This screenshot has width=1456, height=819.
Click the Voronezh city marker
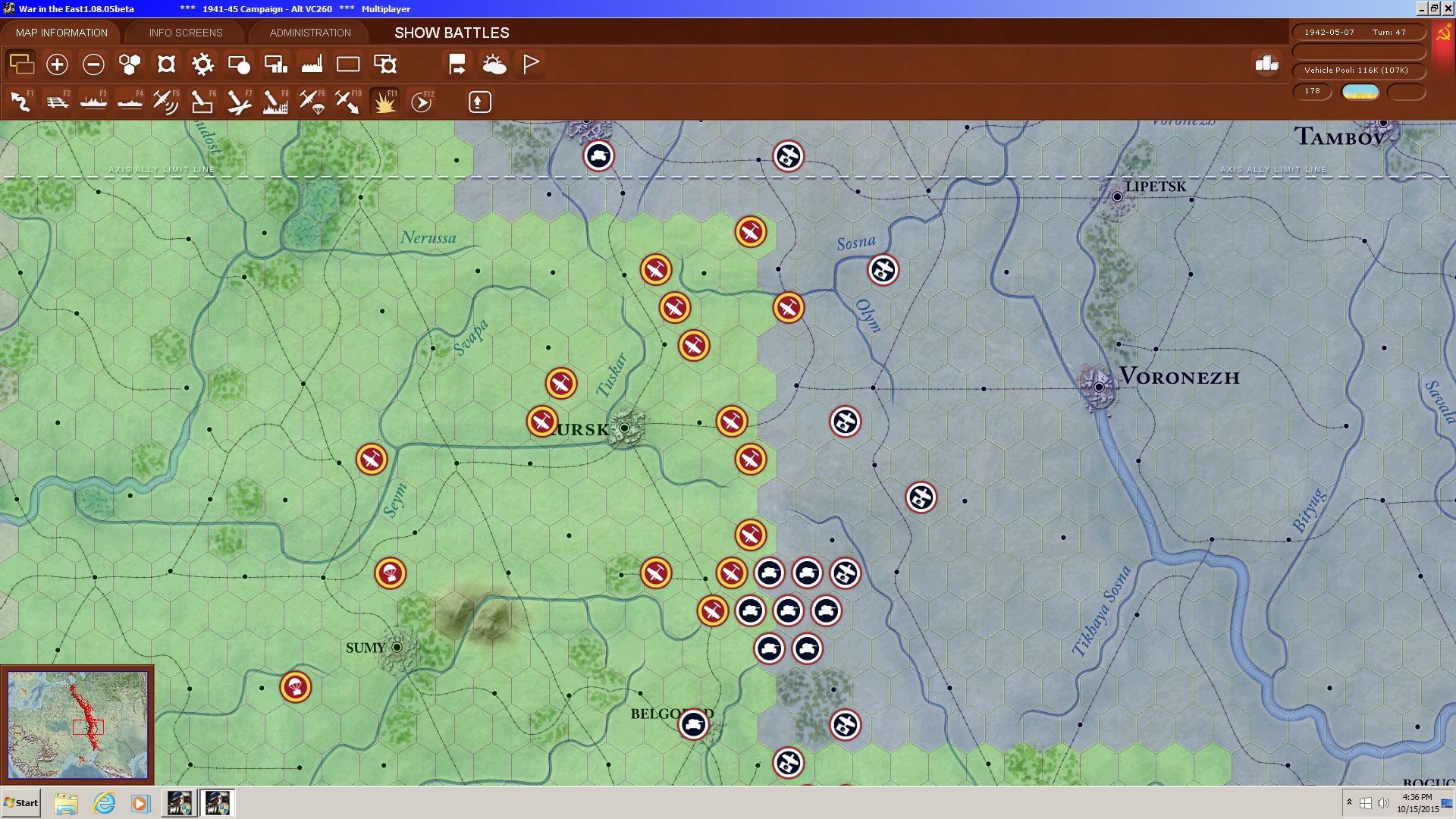(1099, 387)
